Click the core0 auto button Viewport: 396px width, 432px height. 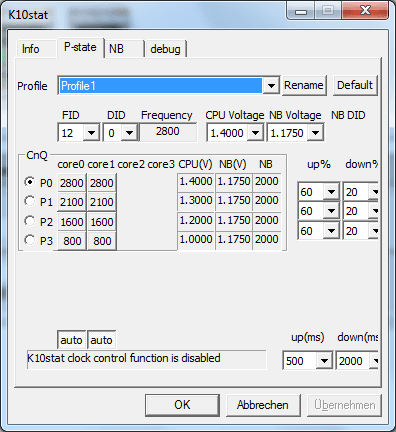(71, 340)
